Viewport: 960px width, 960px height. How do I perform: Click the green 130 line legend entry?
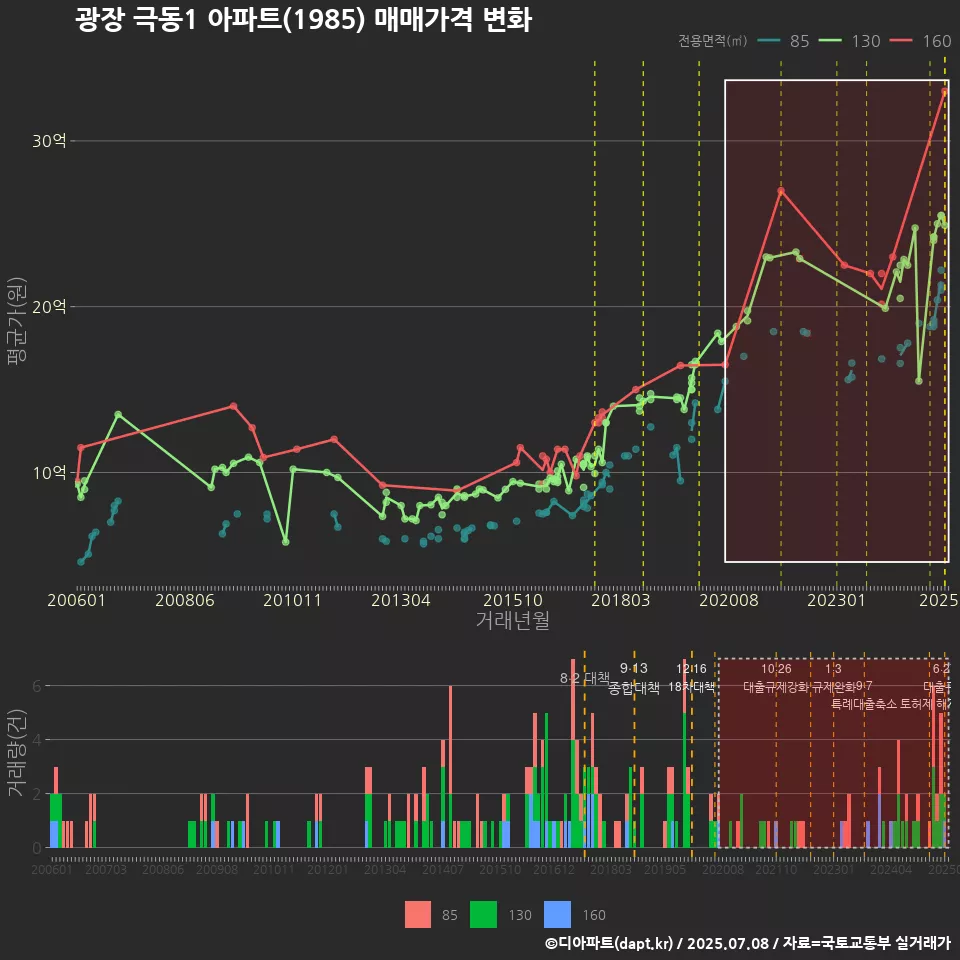click(x=849, y=41)
